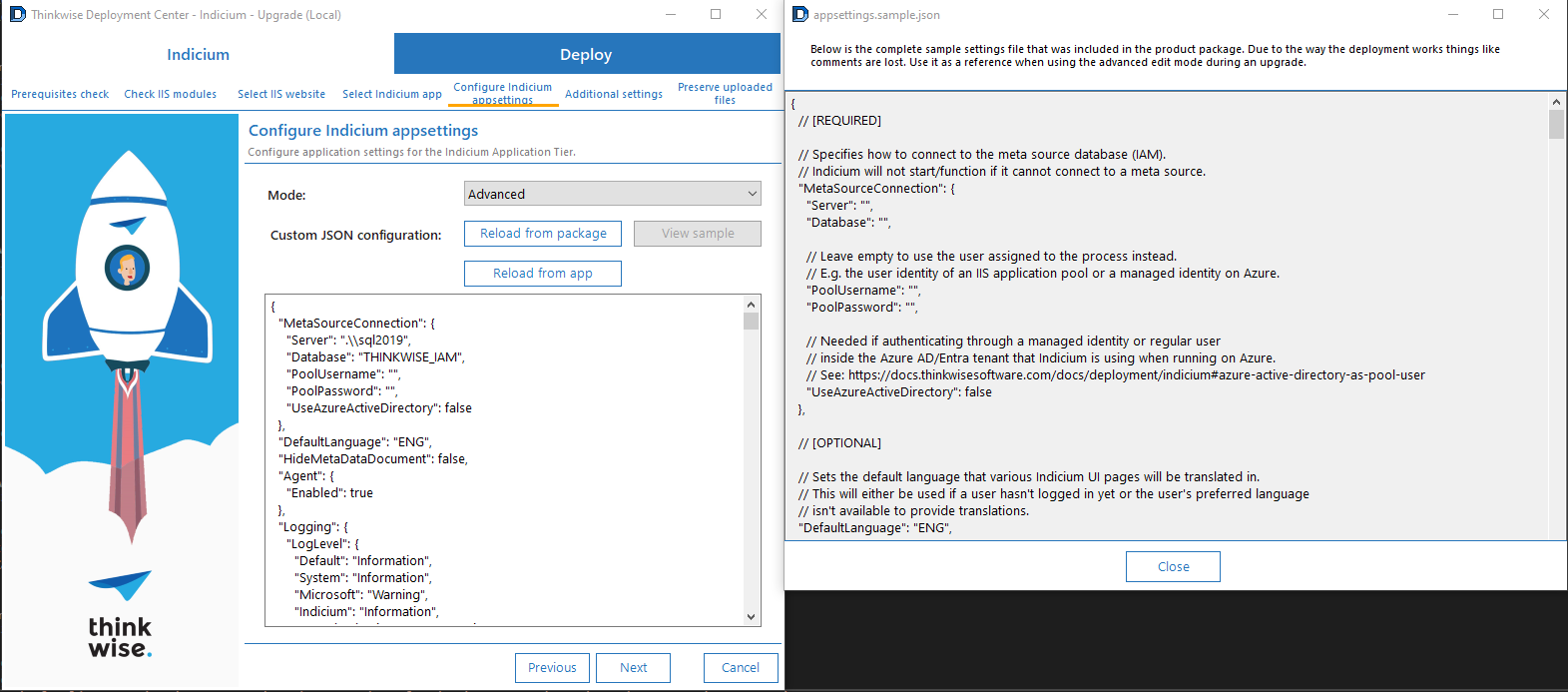Go to Additional settings step
Screen dimensions: 1568x692
614,94
